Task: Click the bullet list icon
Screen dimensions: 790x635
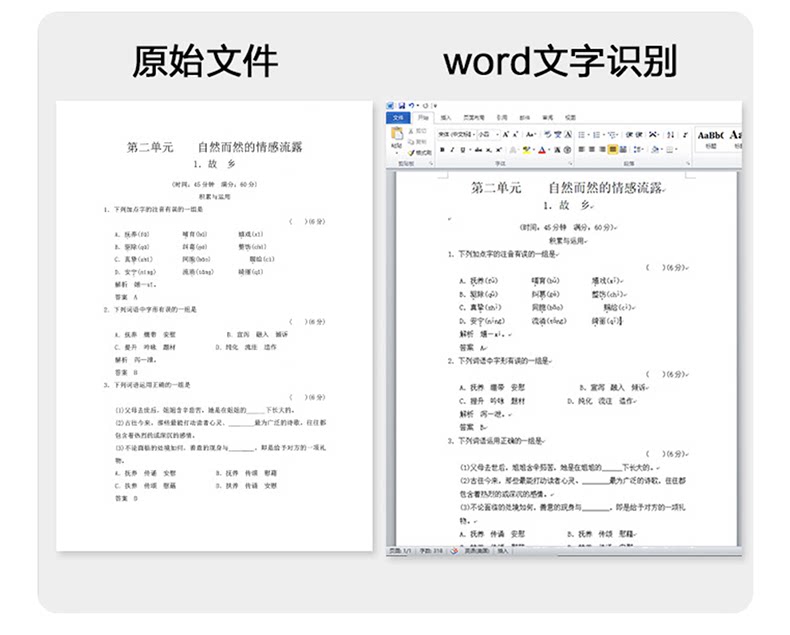Action: point(582,135)
